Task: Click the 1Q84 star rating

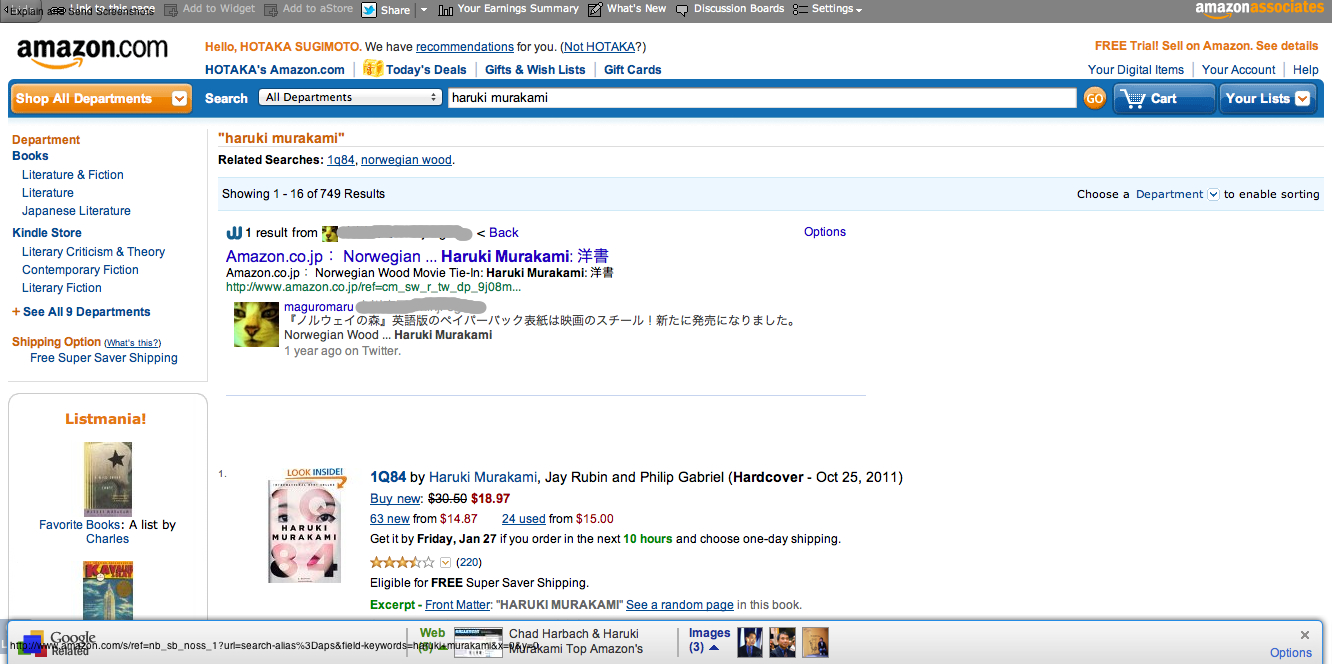Action: [x=403, y=563]
